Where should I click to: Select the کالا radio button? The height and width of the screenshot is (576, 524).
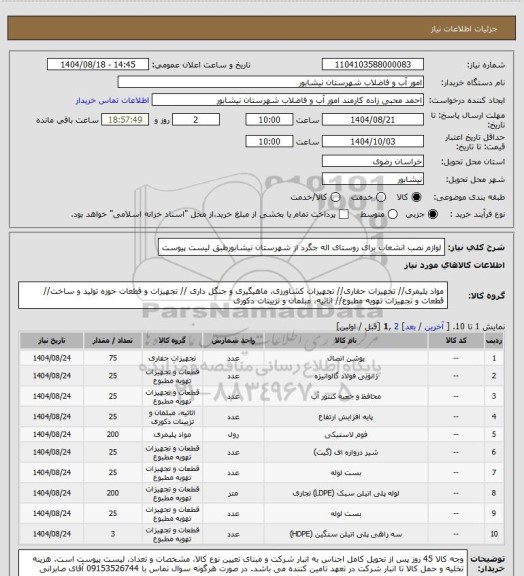pos(416,197)
